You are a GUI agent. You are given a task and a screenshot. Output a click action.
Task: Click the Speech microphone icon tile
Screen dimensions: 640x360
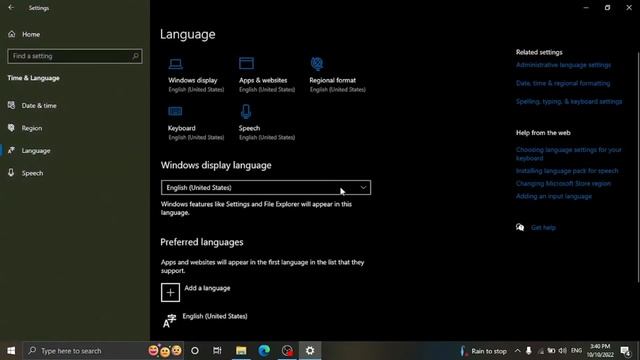(x=246, y=111)
